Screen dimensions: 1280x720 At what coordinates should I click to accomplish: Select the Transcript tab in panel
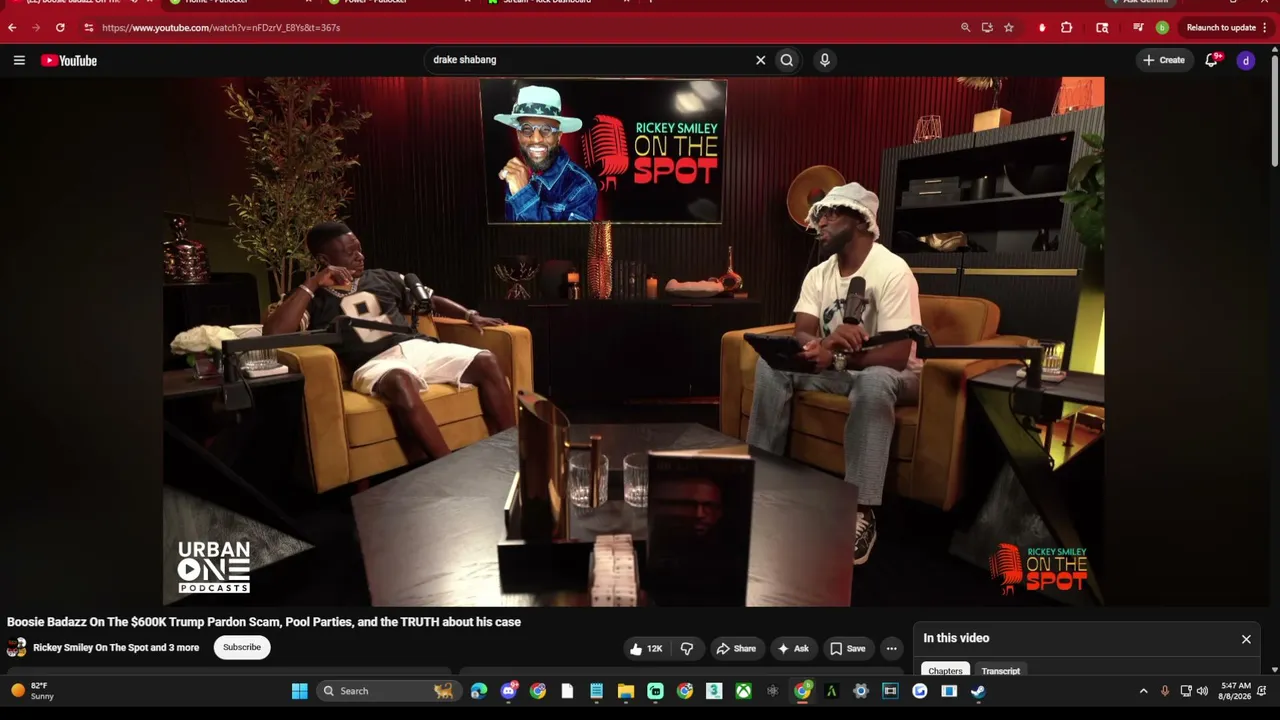(x=1001, y=671)
